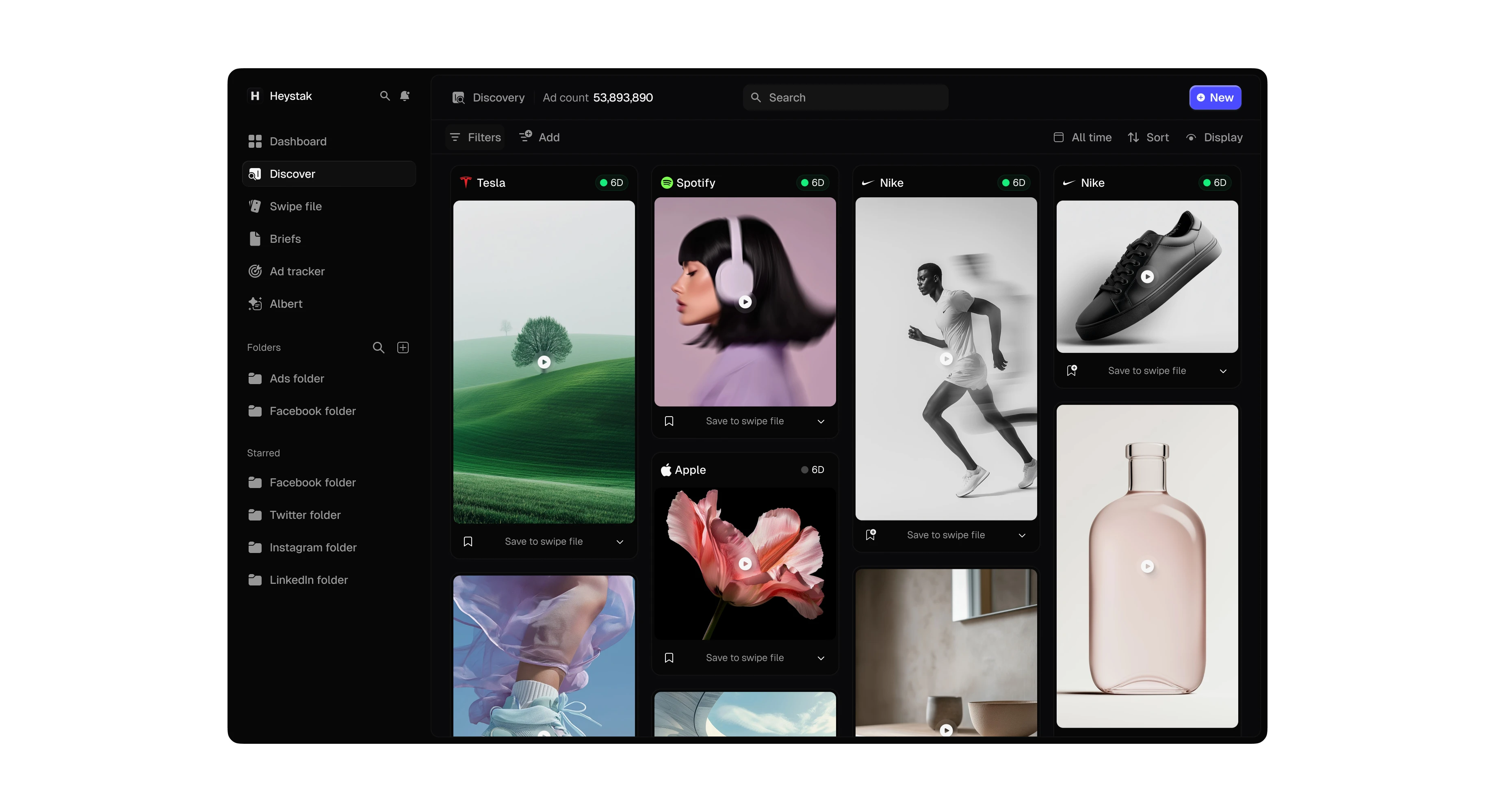Click the sidebar search icon next to Heystak
This screenshot has height=812, width=1495.
385,96
